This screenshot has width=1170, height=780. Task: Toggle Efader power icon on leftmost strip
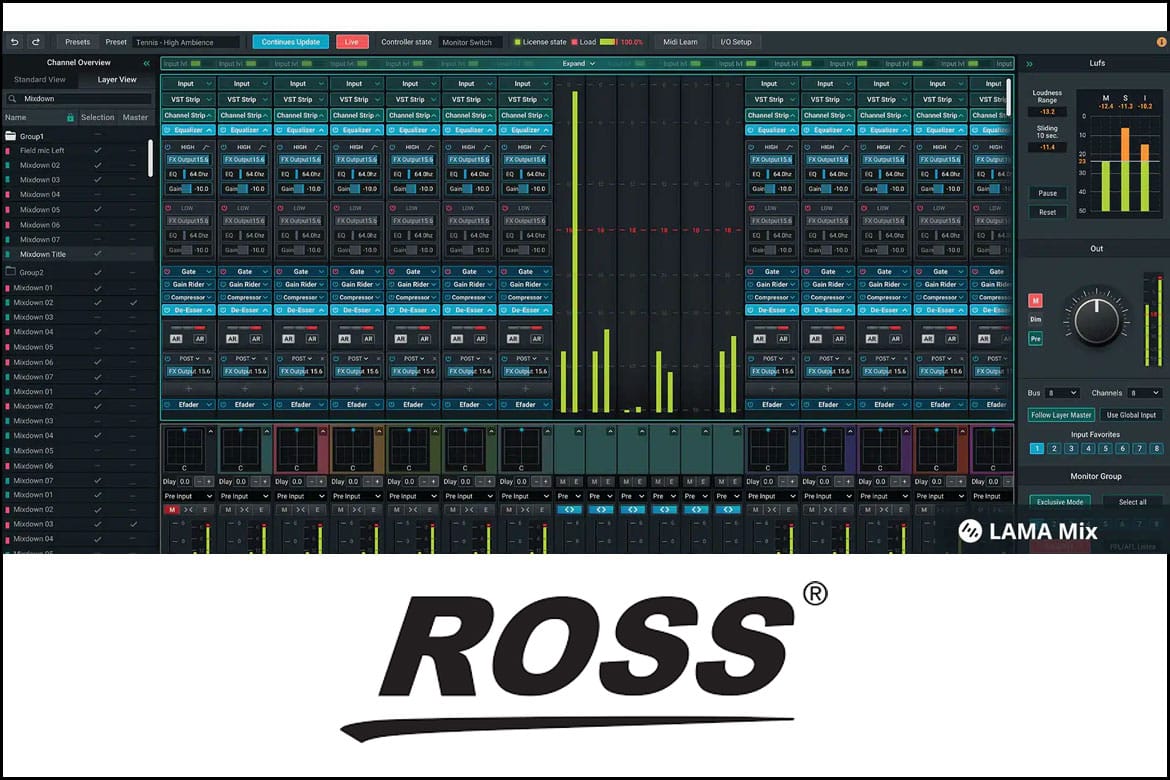pyautogui.click(x=167, y=405)
